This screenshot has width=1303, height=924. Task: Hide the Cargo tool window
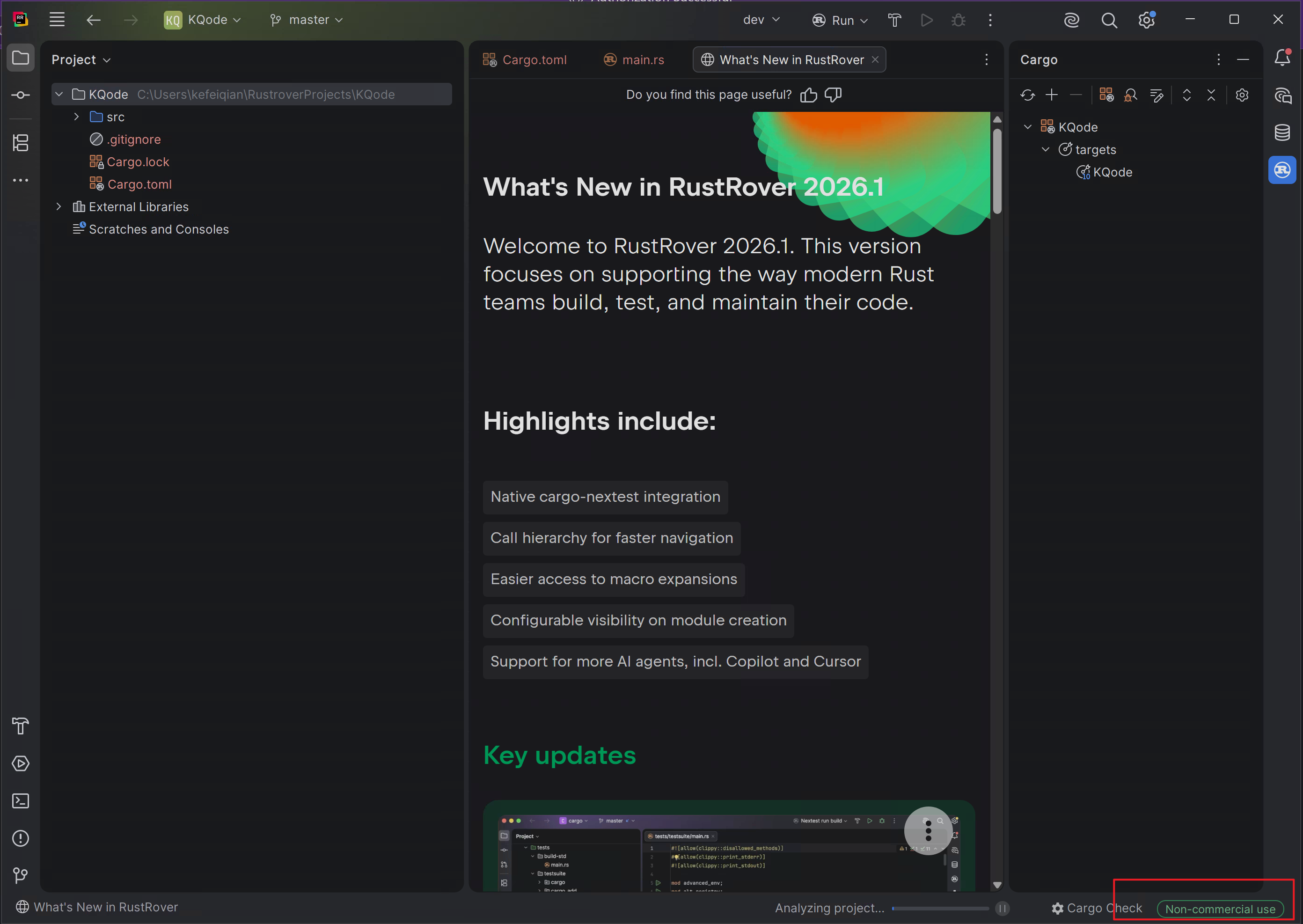pyautogui.click(x=1243, y=60)
